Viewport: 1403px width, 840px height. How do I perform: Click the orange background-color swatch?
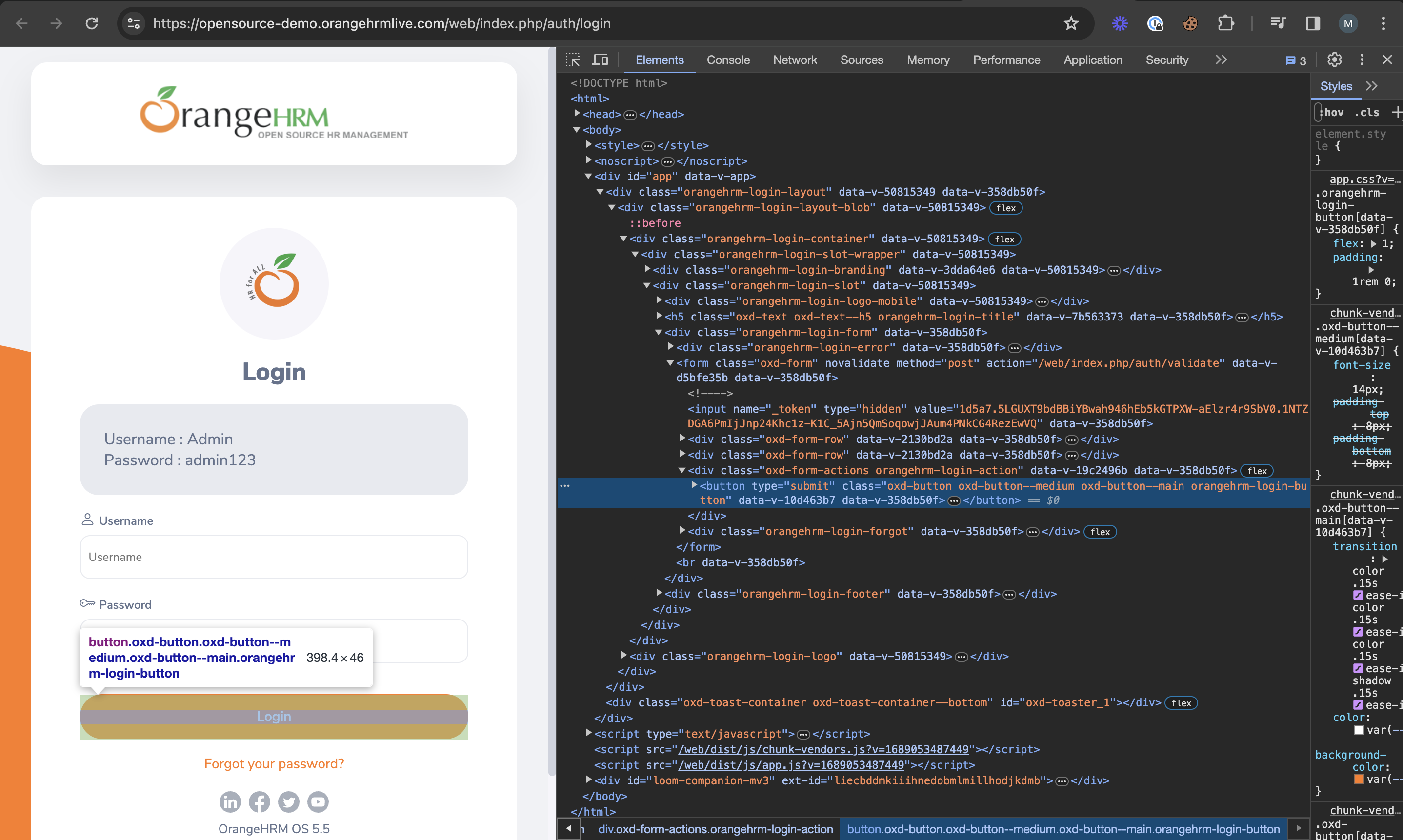1359,779
